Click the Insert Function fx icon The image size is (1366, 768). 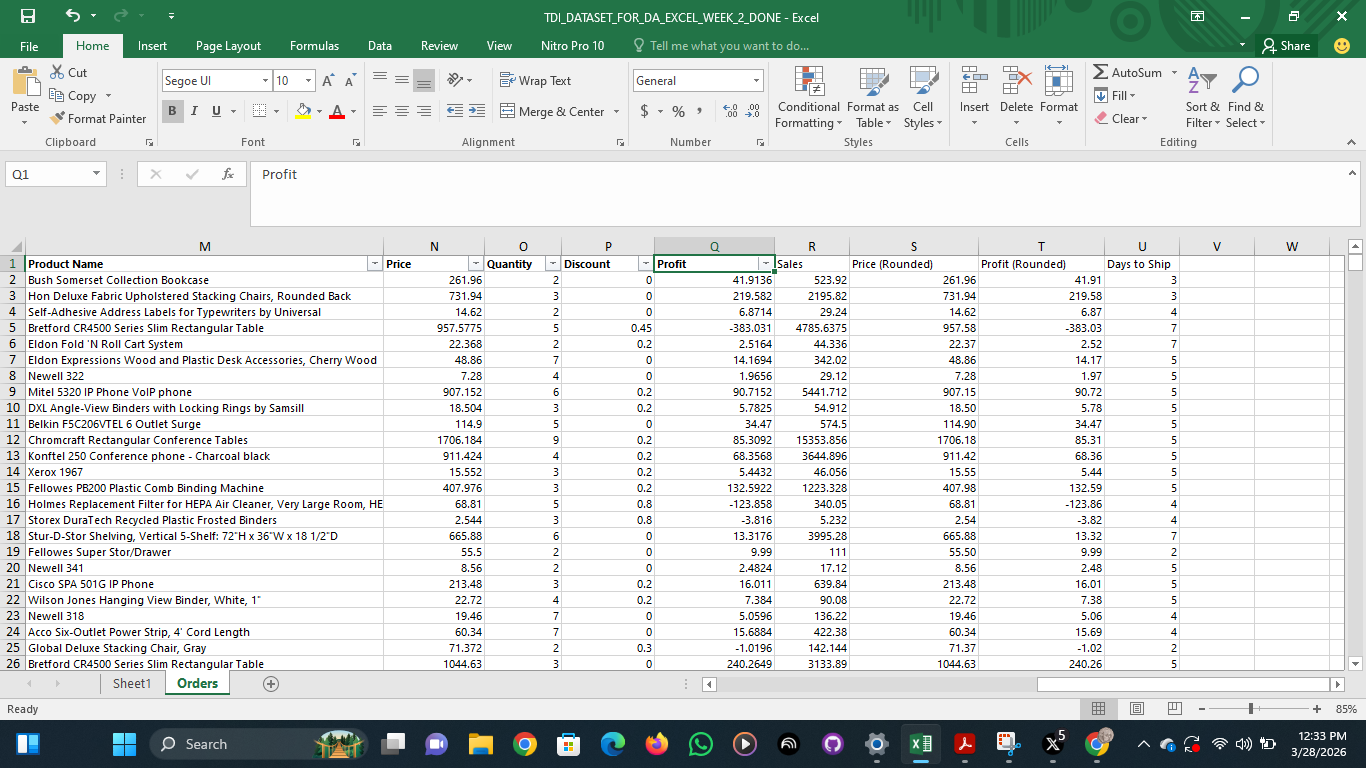pyautogui.click(x=228, y=174)
